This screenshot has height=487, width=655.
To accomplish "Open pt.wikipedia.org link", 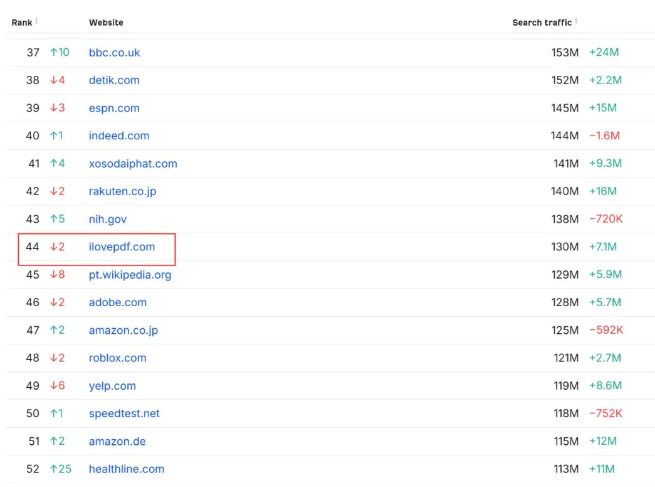I will (130, 275).
